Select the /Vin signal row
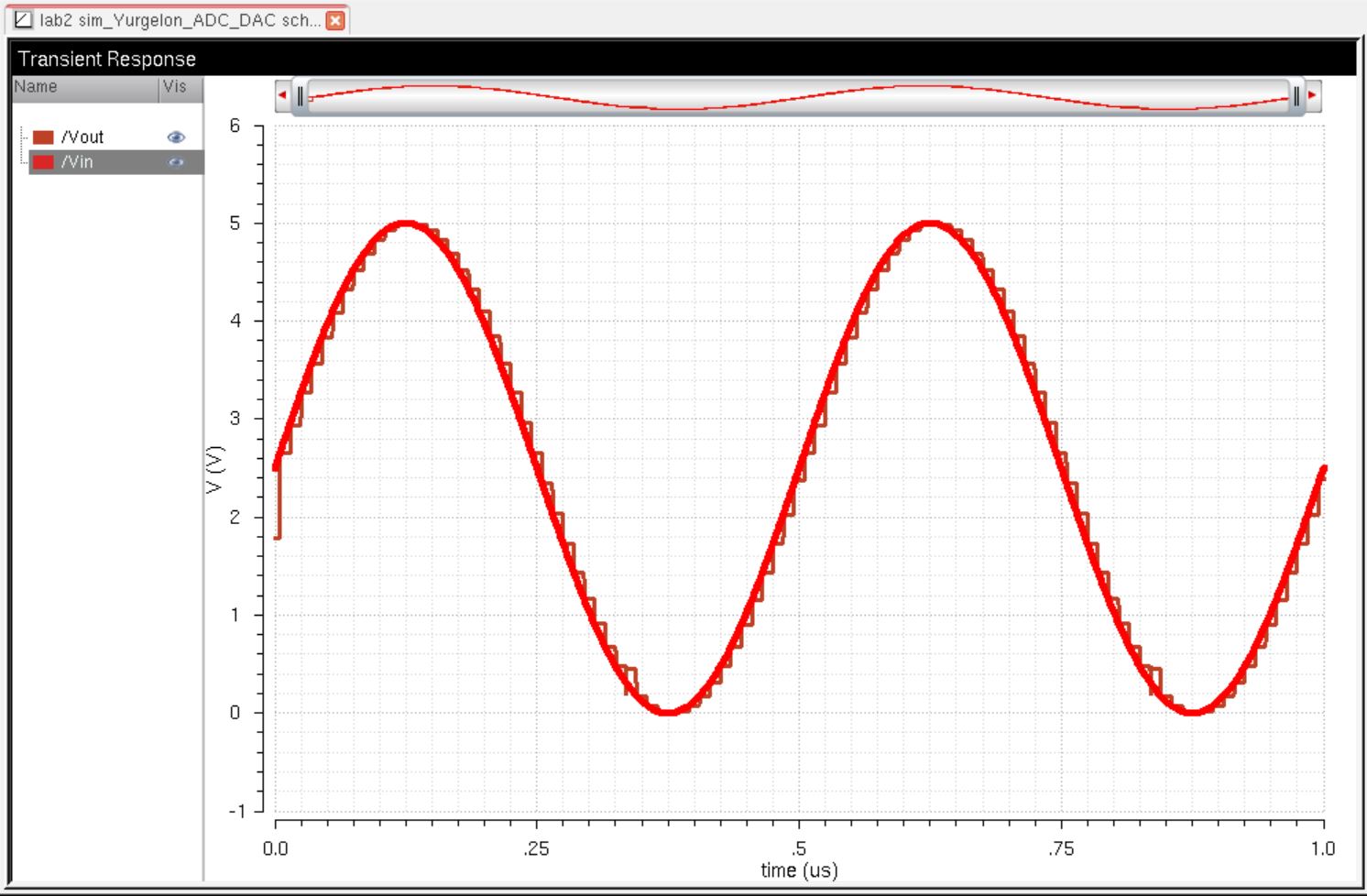 (x=116, y=162)
